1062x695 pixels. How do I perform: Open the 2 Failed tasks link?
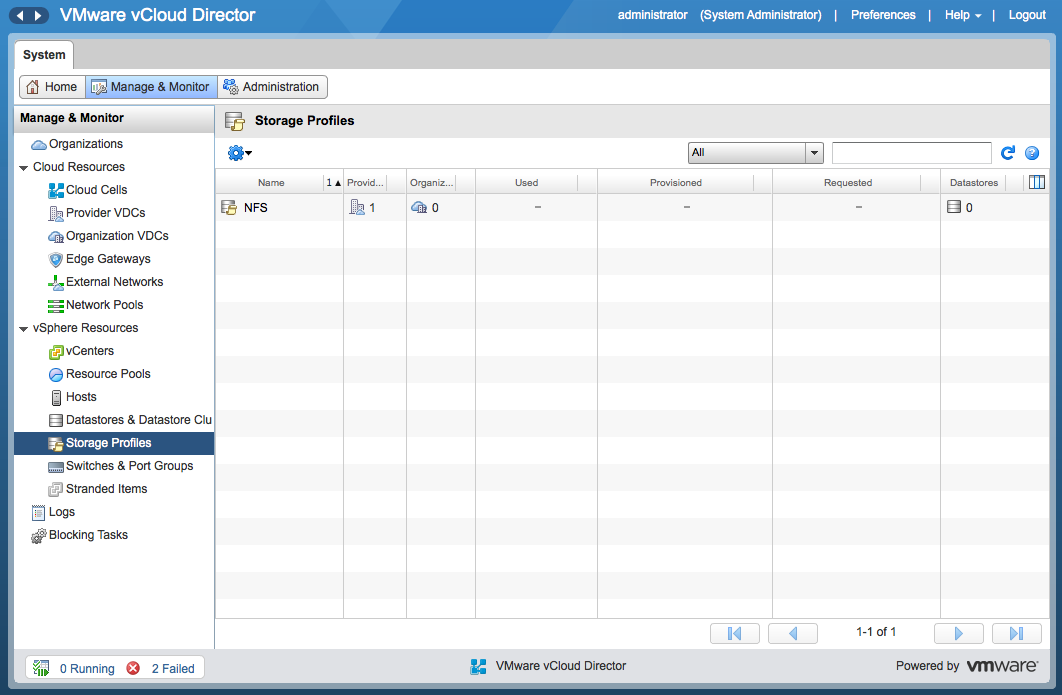pyautogui.click(x=173, y=669)
